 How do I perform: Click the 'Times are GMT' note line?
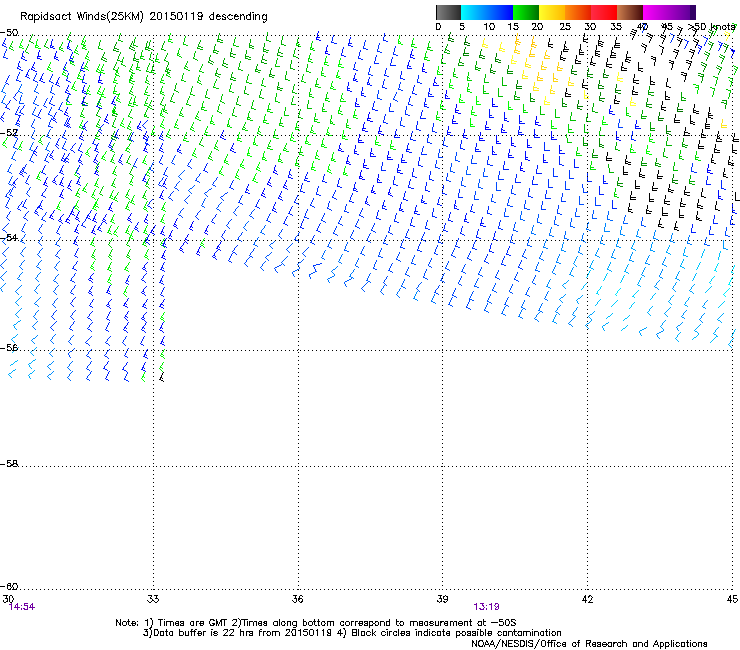316,623
